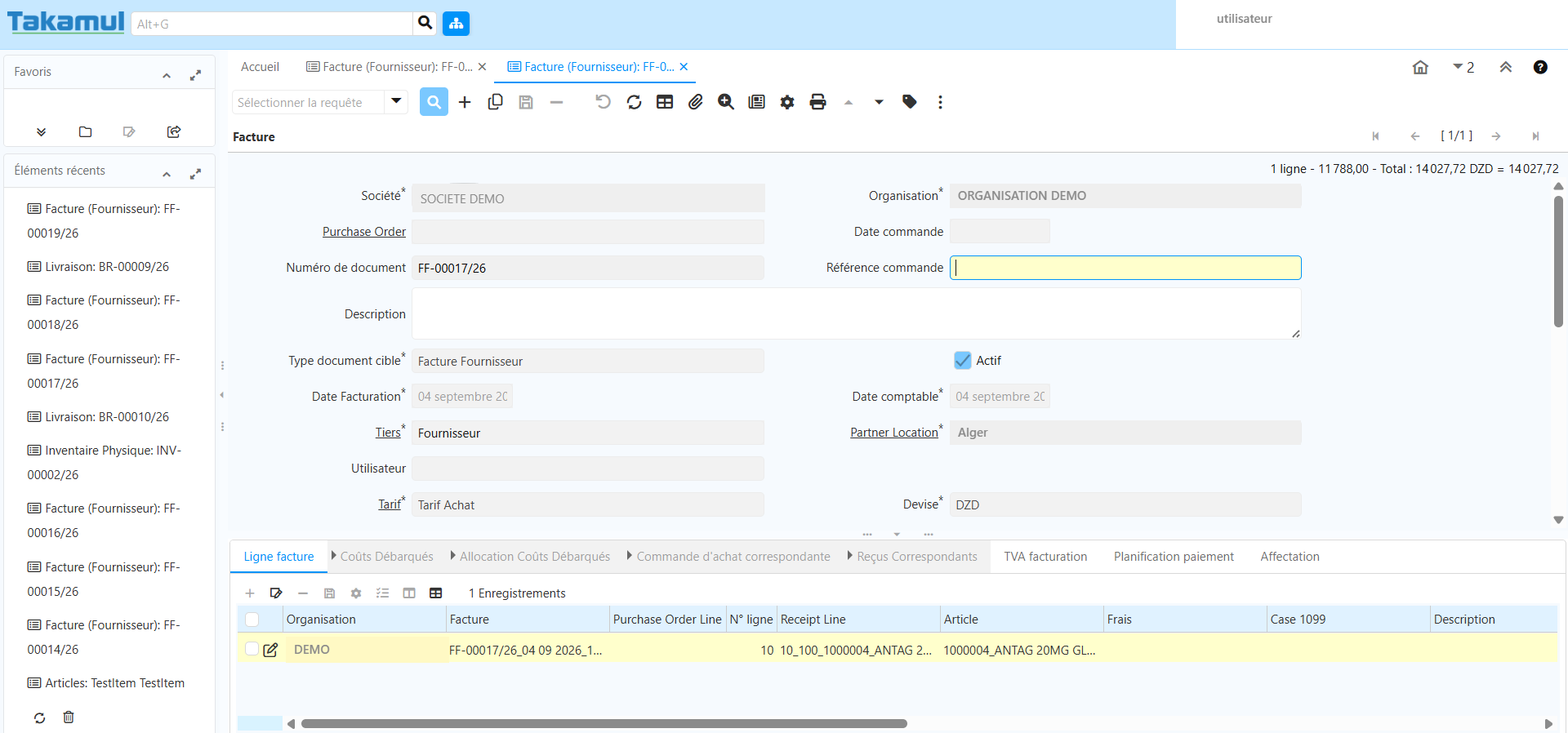Open the organization tree menu icon
1568x733 pixels.
(456, 24)
